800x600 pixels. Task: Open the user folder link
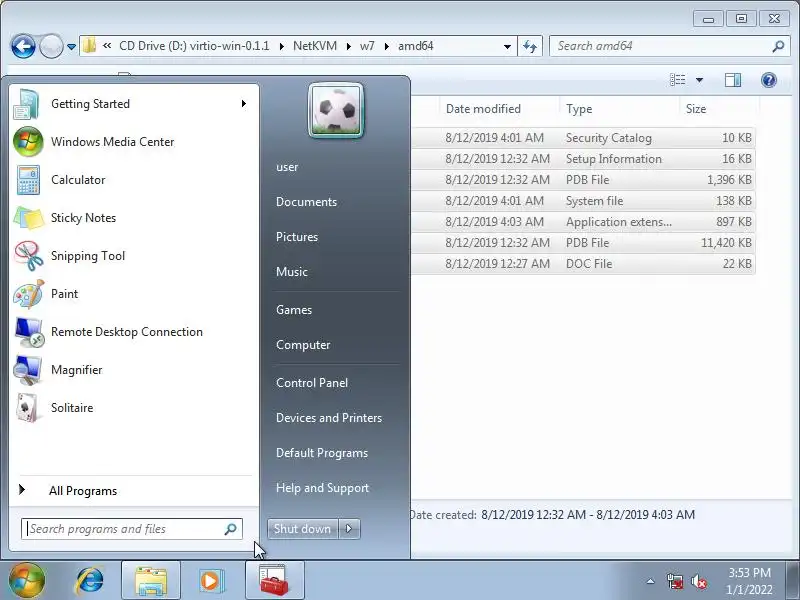point(287,167)
